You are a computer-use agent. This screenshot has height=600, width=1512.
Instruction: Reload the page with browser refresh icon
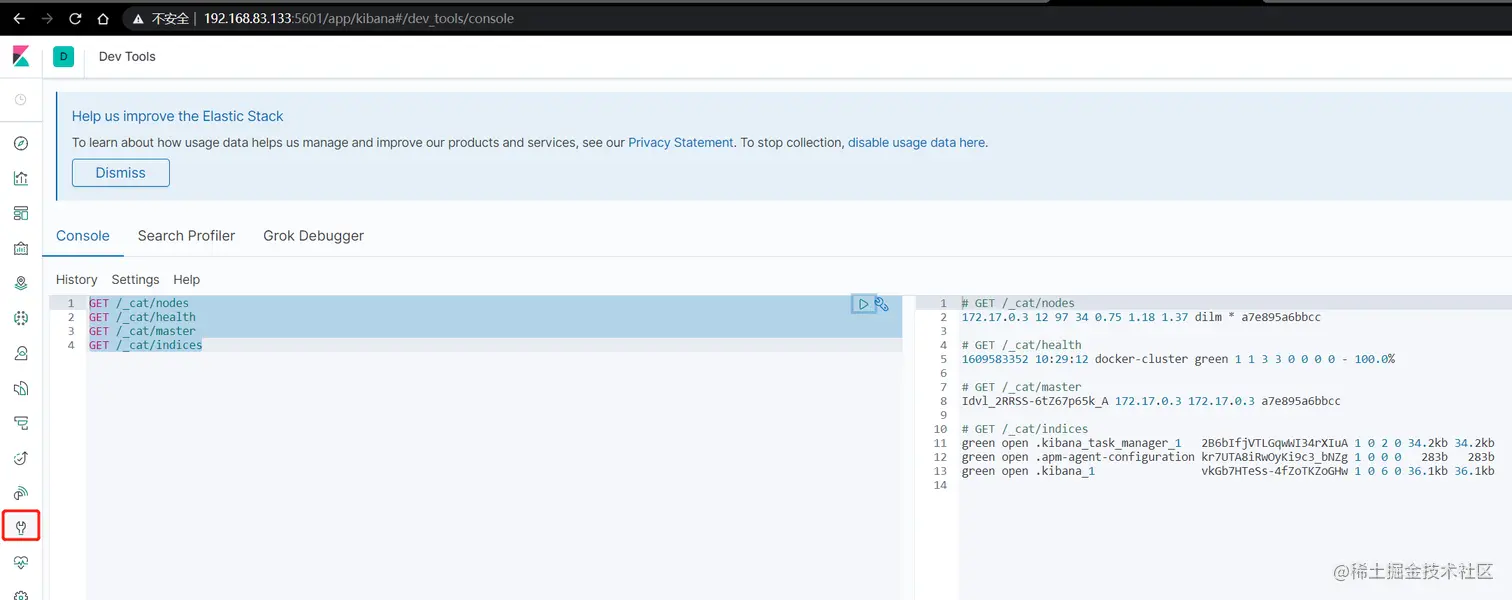pyautogui.click(x=75, y=18)
